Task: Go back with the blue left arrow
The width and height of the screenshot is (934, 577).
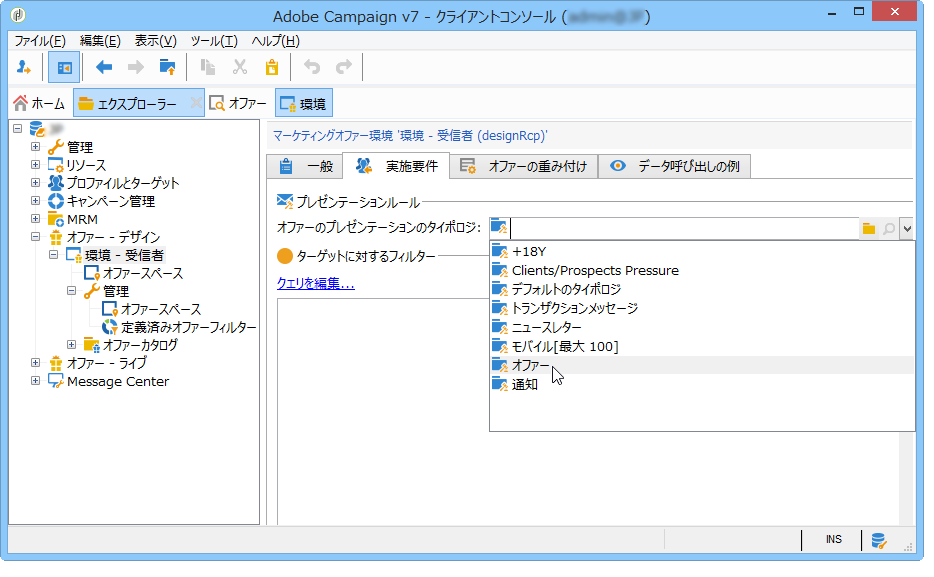Action: (104, 67)
